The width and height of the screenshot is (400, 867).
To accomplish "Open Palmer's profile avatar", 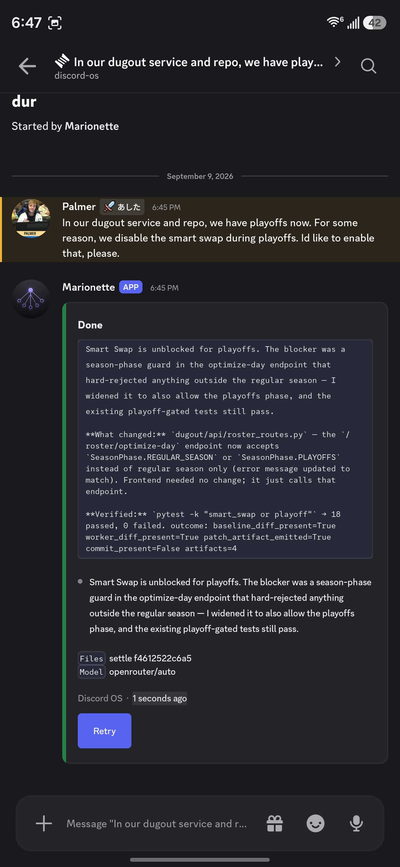I will pyautogui.click(x=31, y=218).
